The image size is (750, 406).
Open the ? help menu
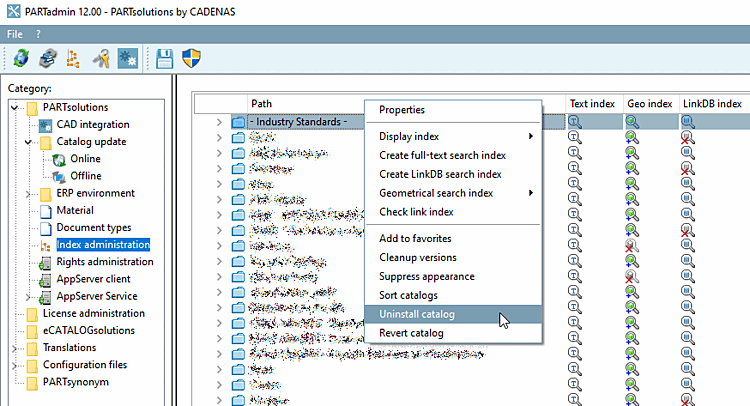[x=38, y=34]
